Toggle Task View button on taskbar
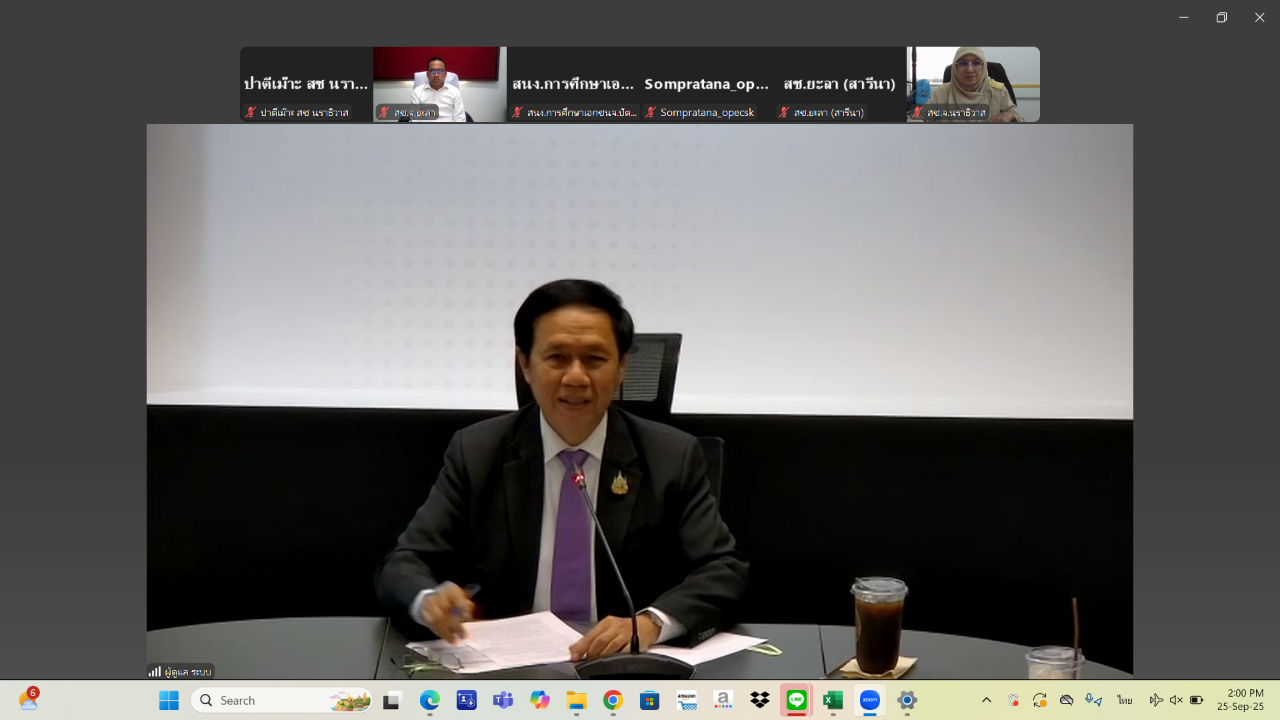Viewport: 1280px width, 720px height. 392,700
